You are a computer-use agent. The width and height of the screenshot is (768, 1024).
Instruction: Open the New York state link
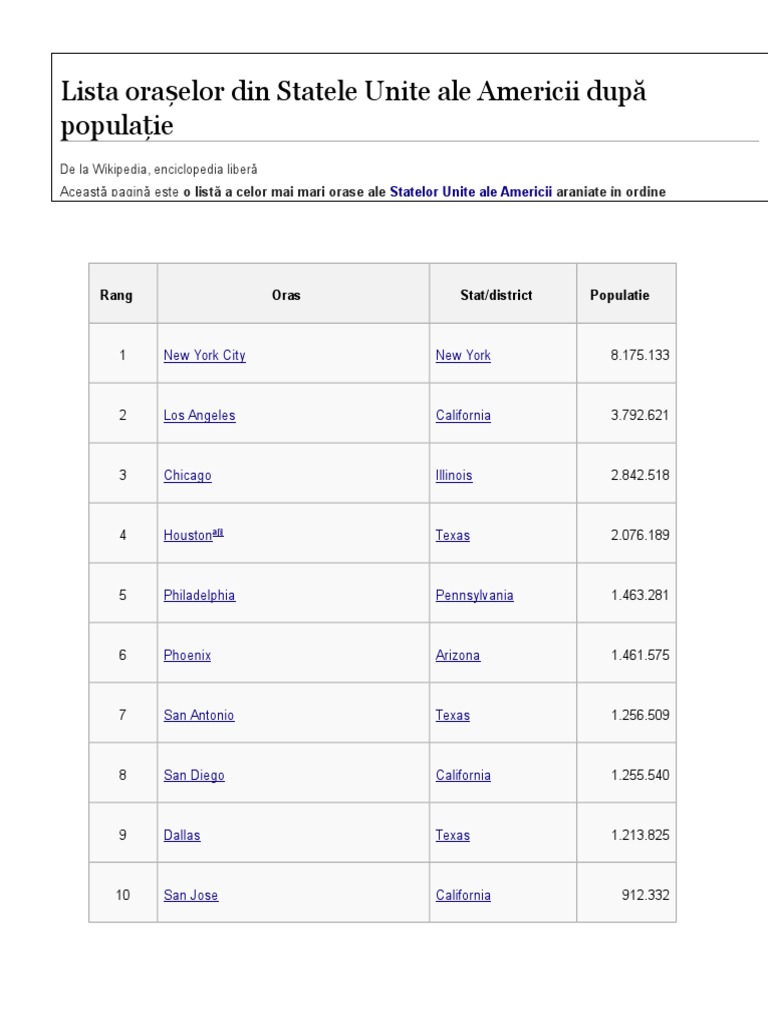(463, 355)
